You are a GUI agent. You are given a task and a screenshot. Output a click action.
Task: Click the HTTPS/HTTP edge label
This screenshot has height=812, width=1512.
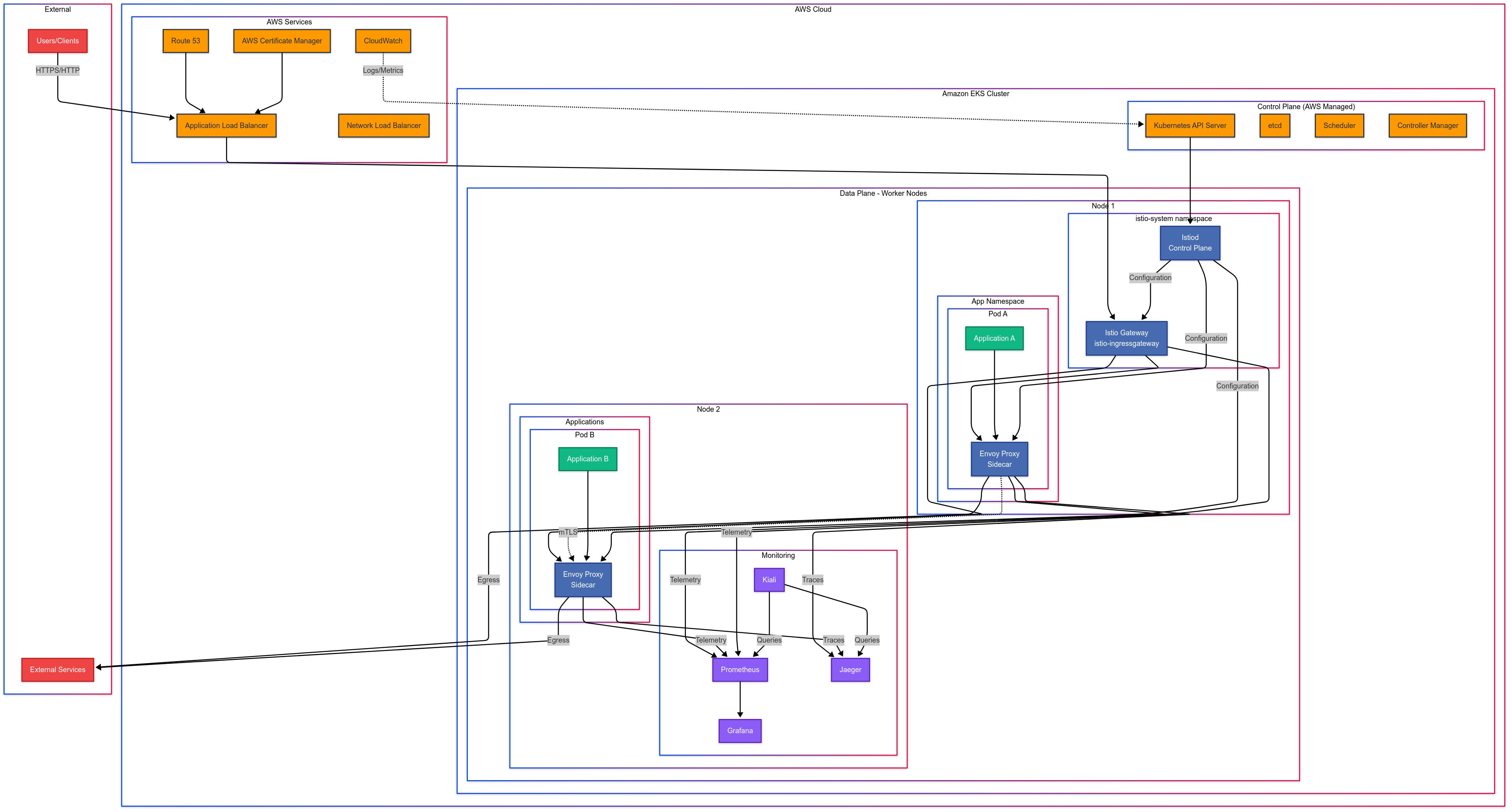(57, 71)
